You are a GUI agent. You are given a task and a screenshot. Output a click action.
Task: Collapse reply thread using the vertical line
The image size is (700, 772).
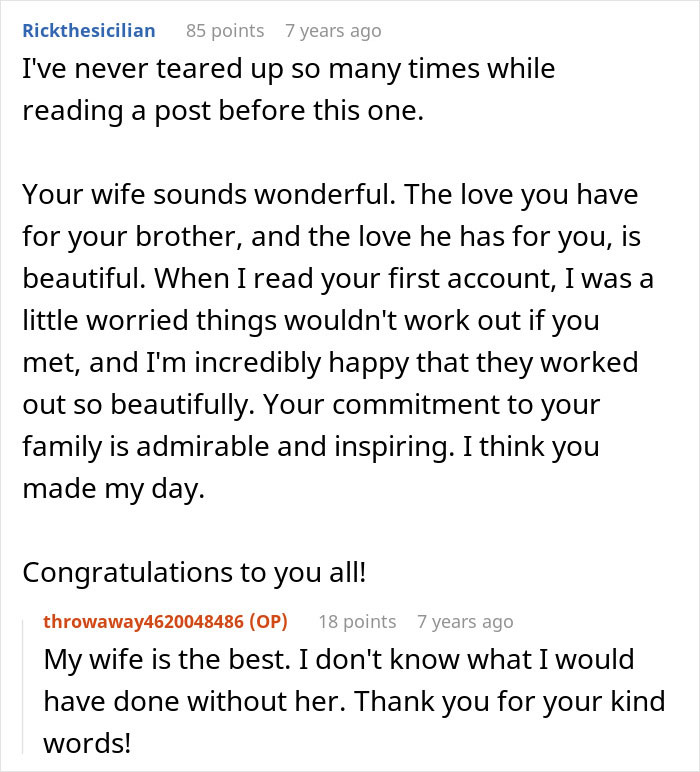[23, 687]
